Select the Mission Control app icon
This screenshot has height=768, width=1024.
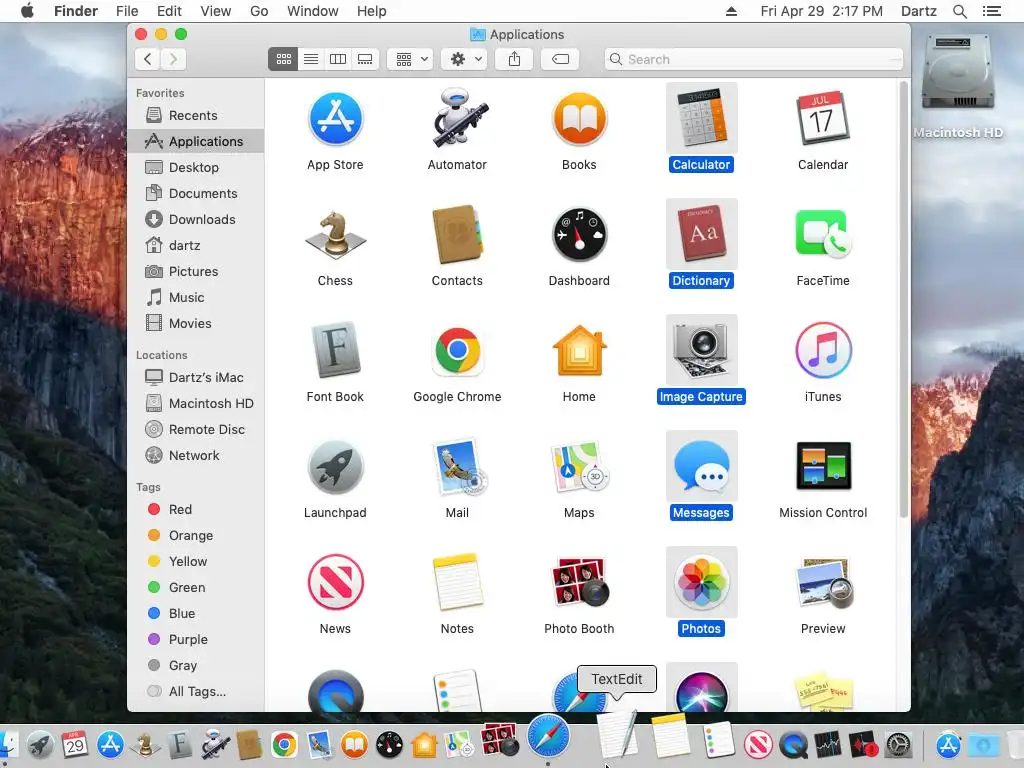click(x=823, y=466)
